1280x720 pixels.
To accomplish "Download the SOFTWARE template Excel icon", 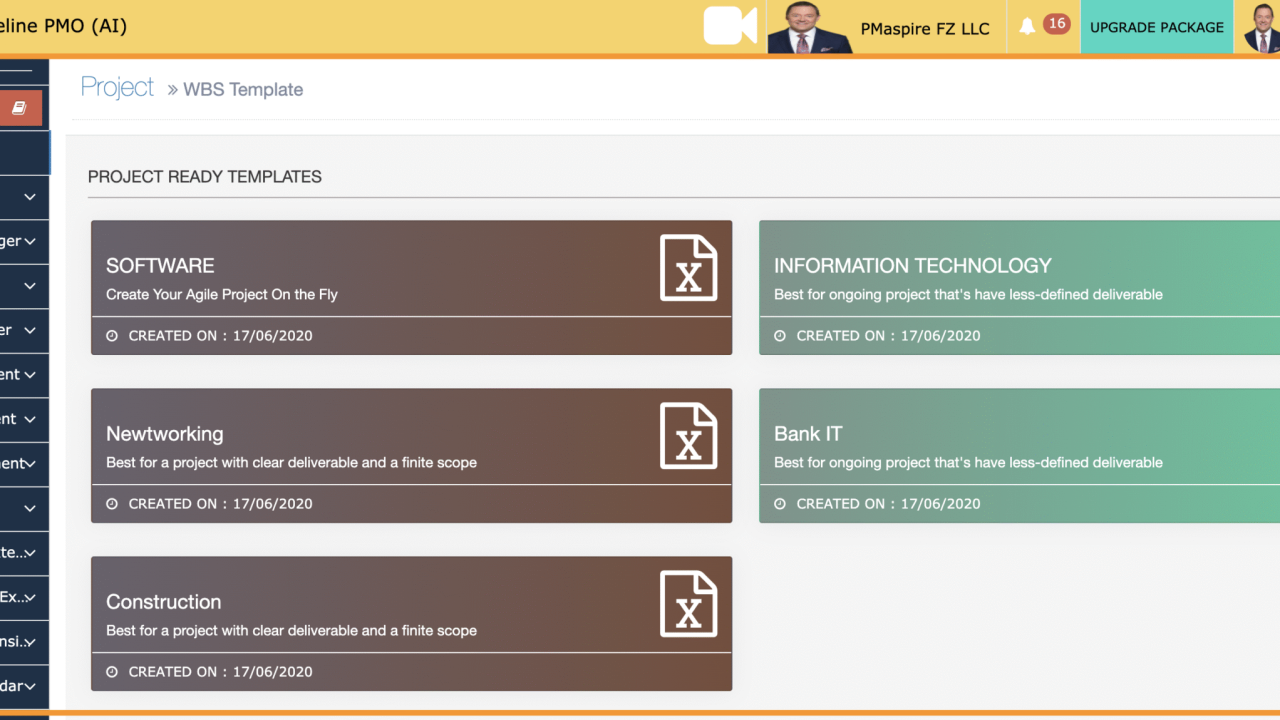I will (689, 268).
